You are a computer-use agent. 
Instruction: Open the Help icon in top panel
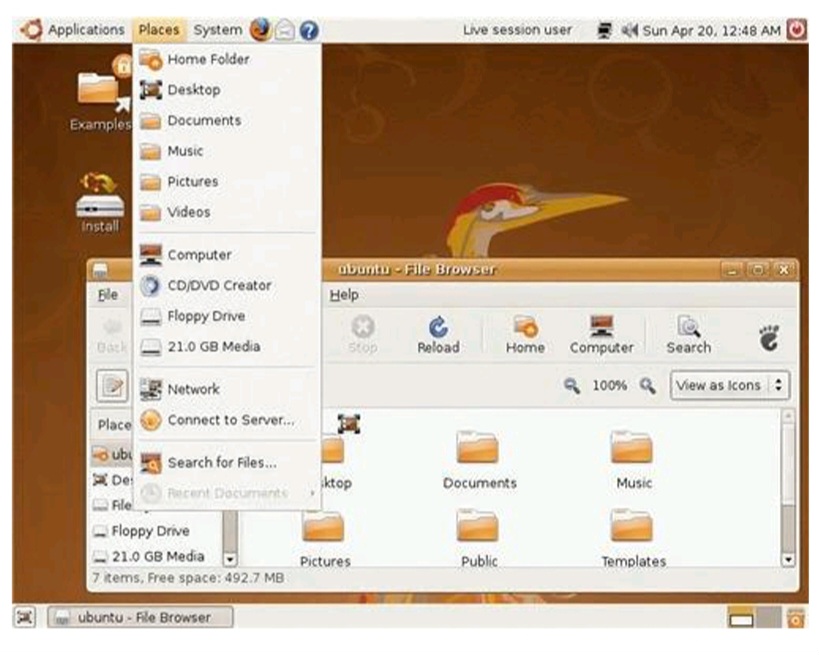click(309, 30)
